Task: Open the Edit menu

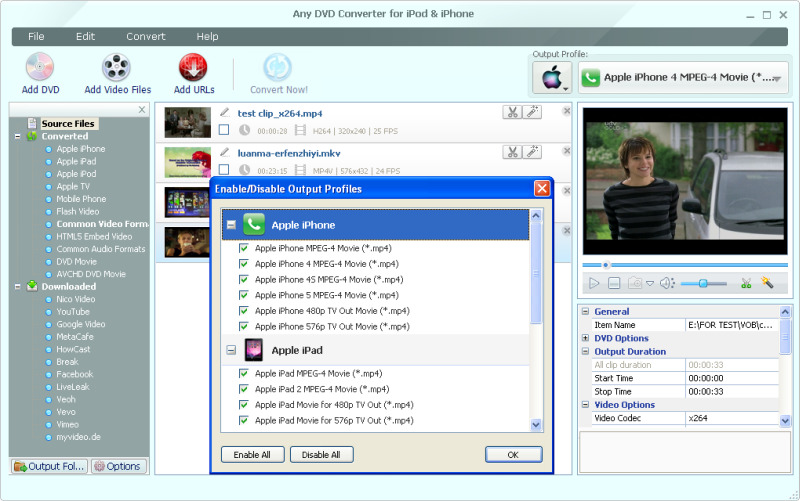Action: click(85, 36)
